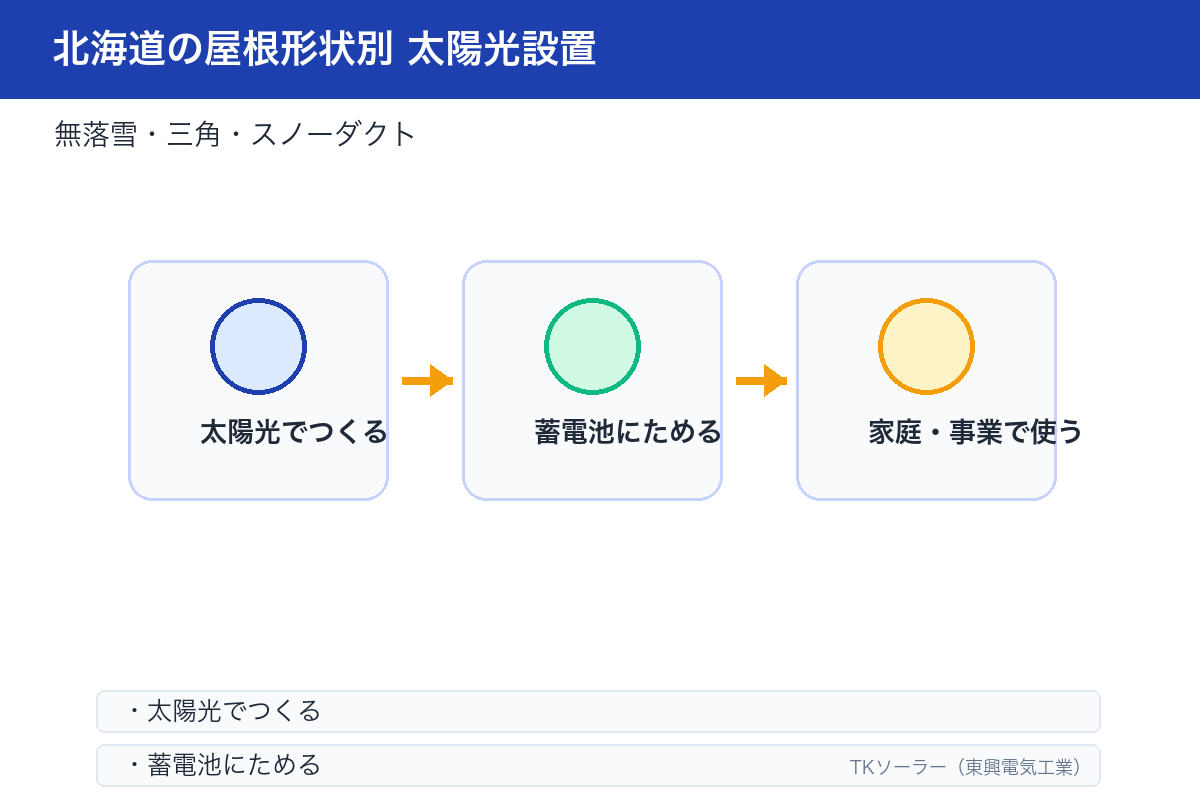
Task: Select the 家庭・事業で使う card label
Action: point(976,432)
